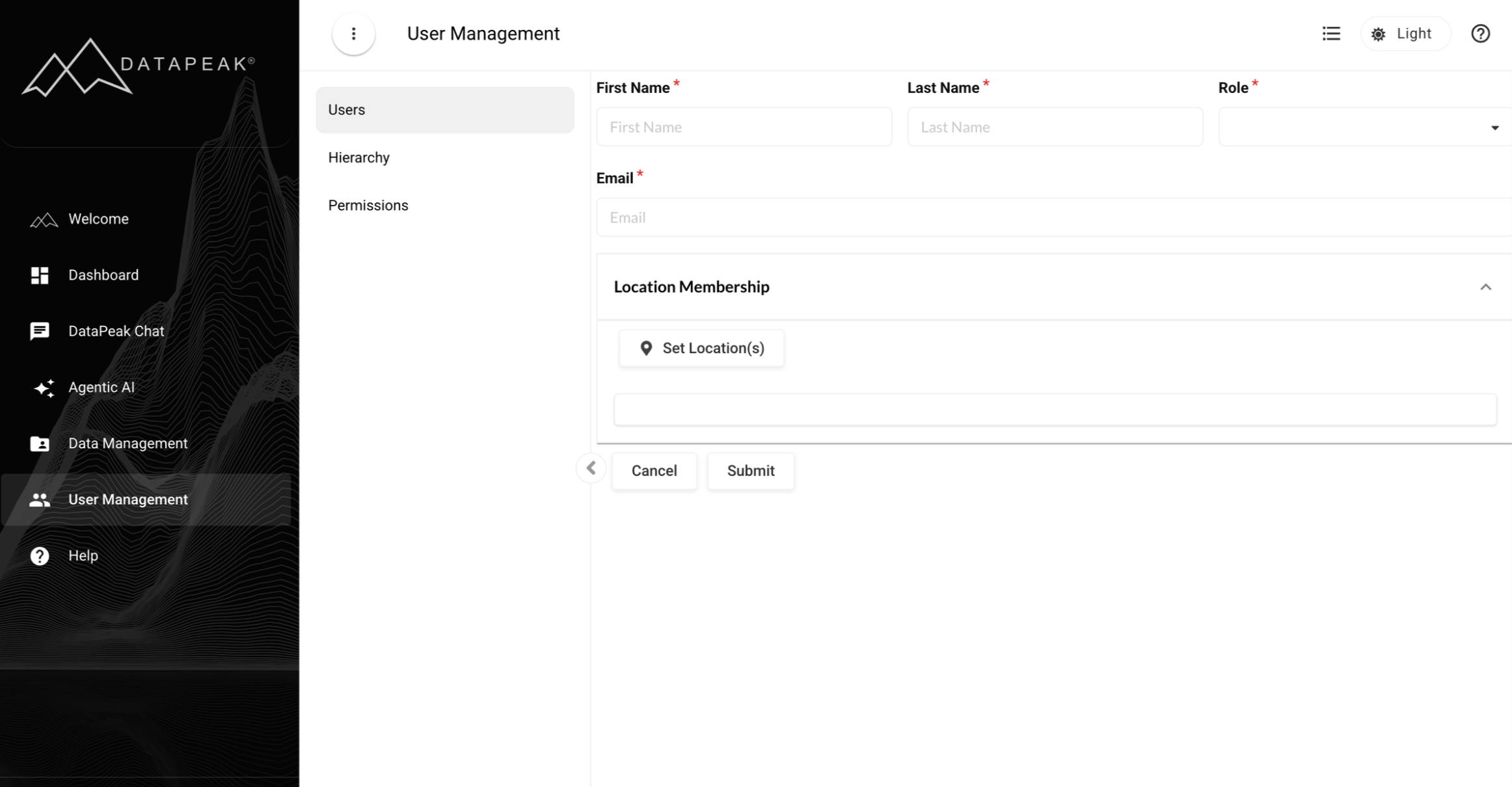The height and width of the screenshot is (787, 1512).
Task: Focus the Email input field
Action: [x=1054, y=217]
